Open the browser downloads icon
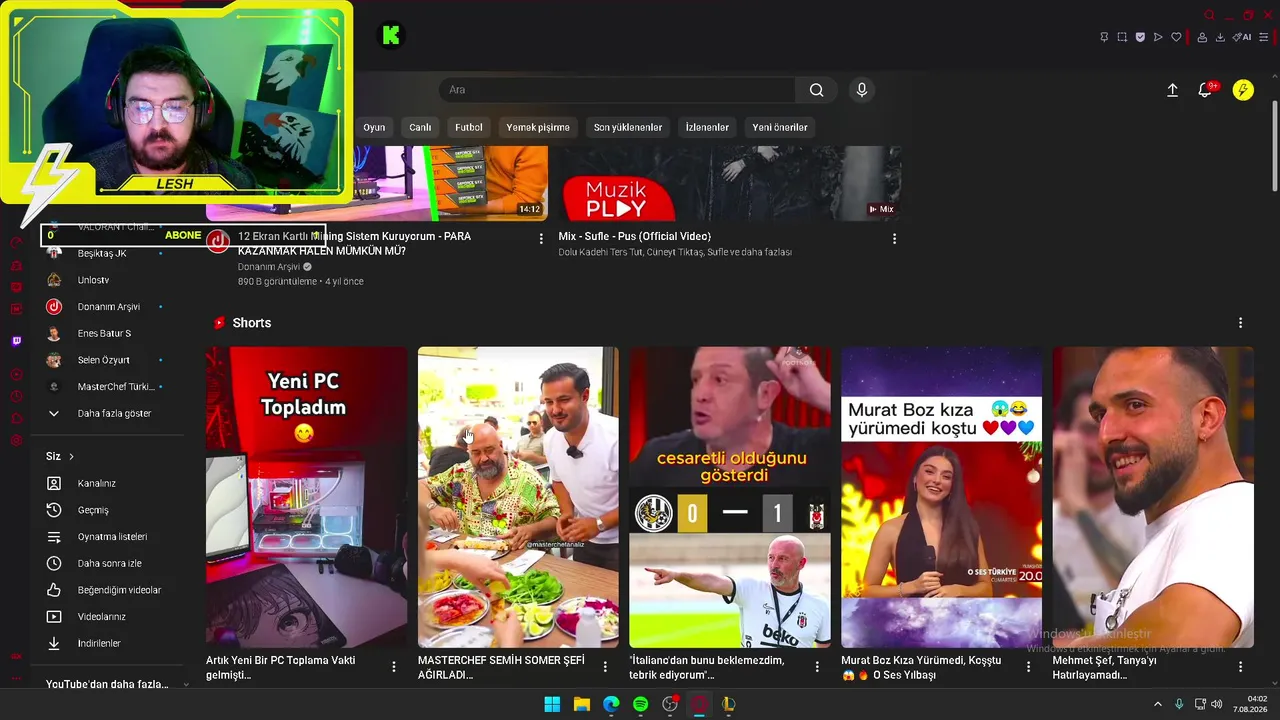1280x720 pixels. 1220,37
